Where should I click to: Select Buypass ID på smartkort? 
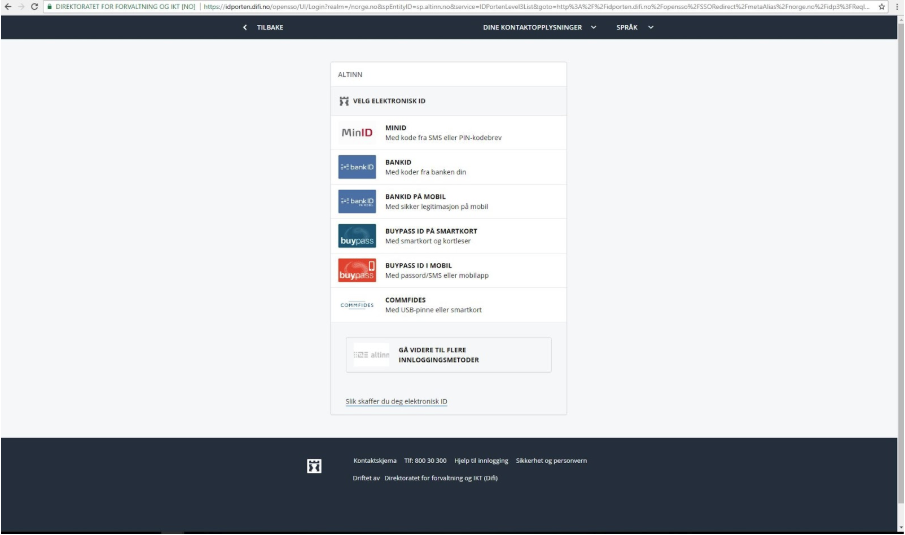448,236
